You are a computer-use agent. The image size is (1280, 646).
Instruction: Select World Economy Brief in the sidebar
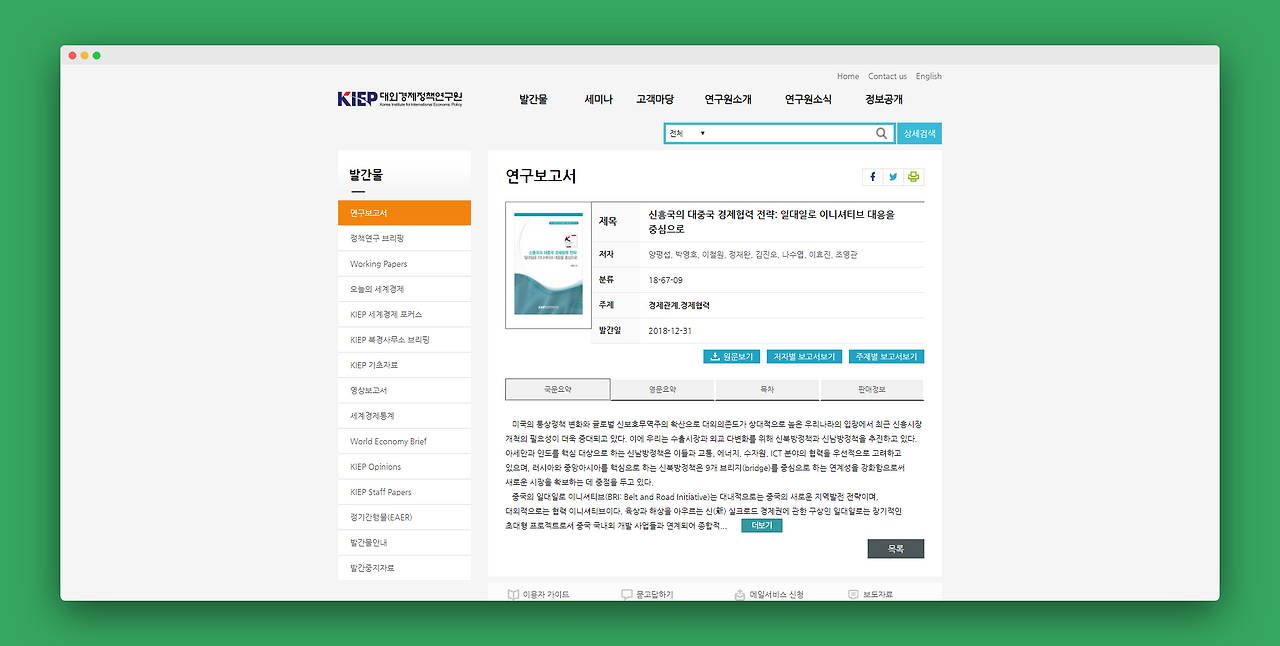tap(404, 441)
